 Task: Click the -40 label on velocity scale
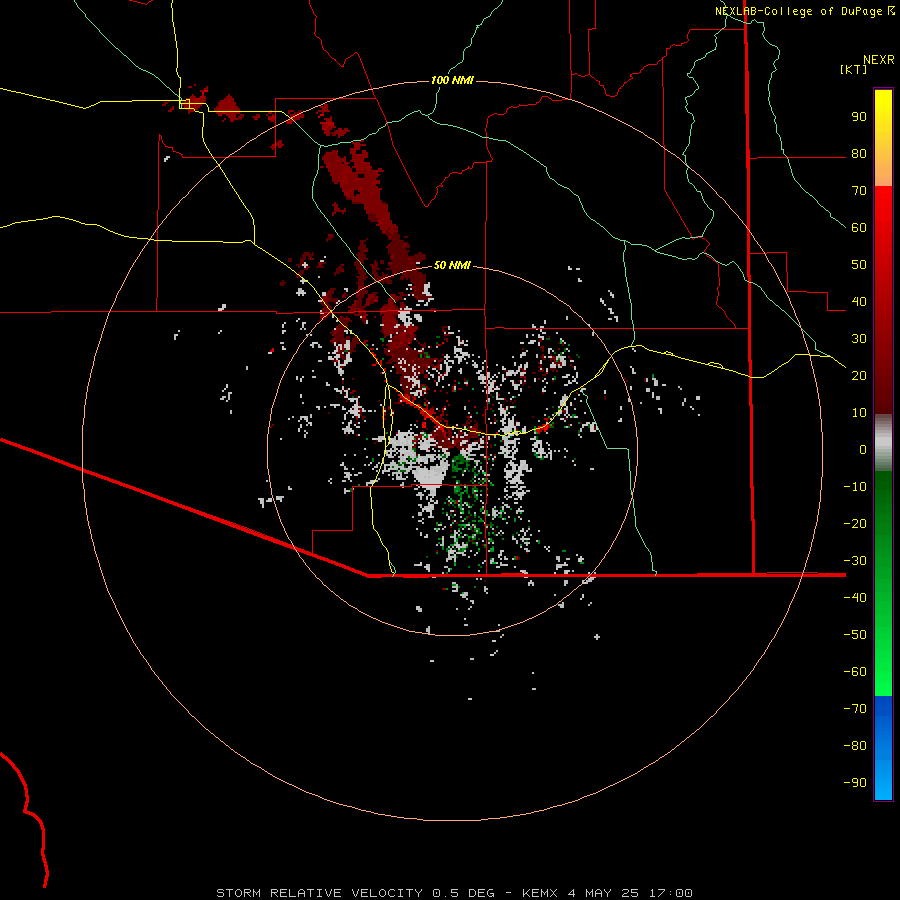click(855, 598)
